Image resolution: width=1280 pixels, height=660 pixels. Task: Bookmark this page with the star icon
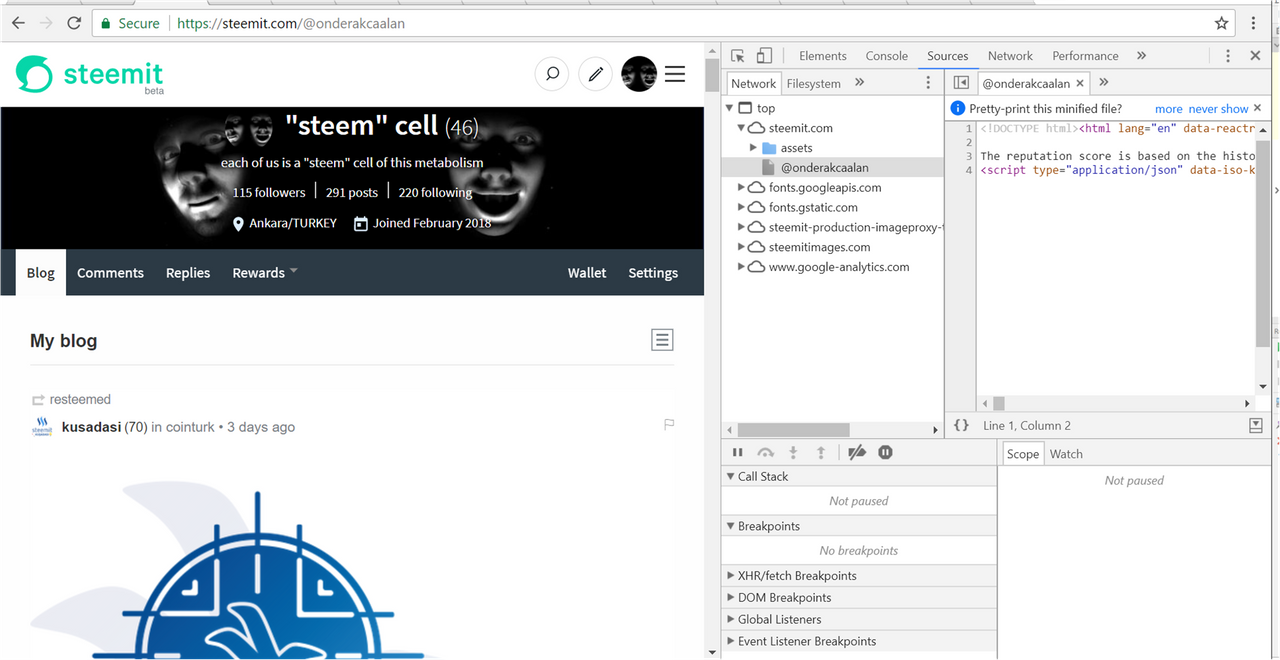tap(1221, 23)
